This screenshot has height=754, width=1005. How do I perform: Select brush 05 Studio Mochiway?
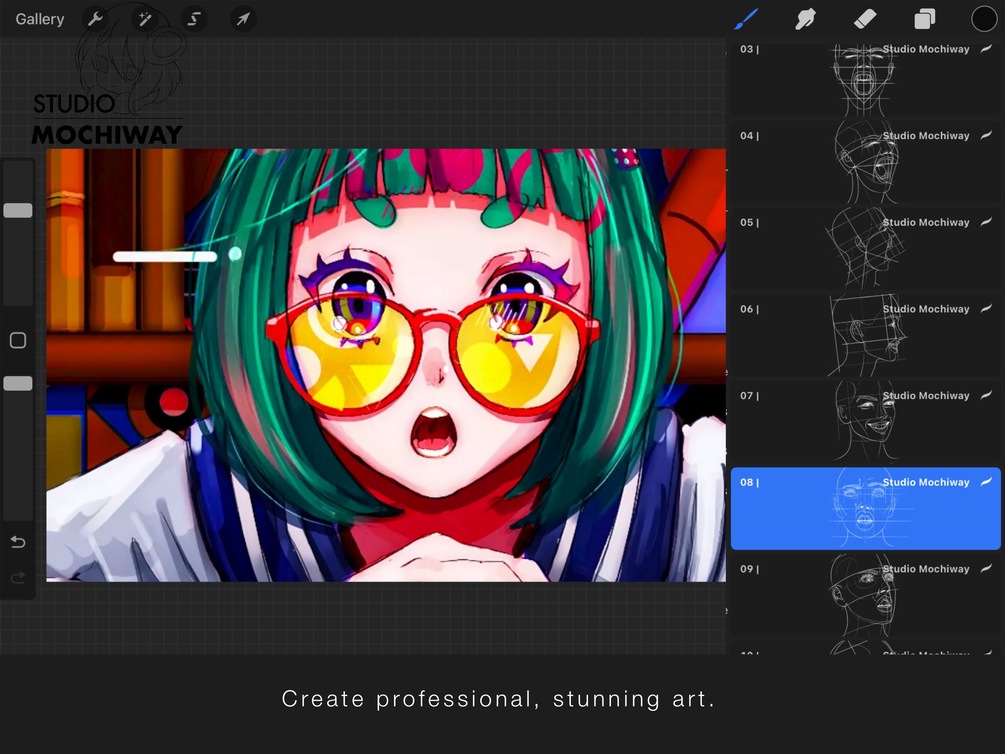click(865, 248)
